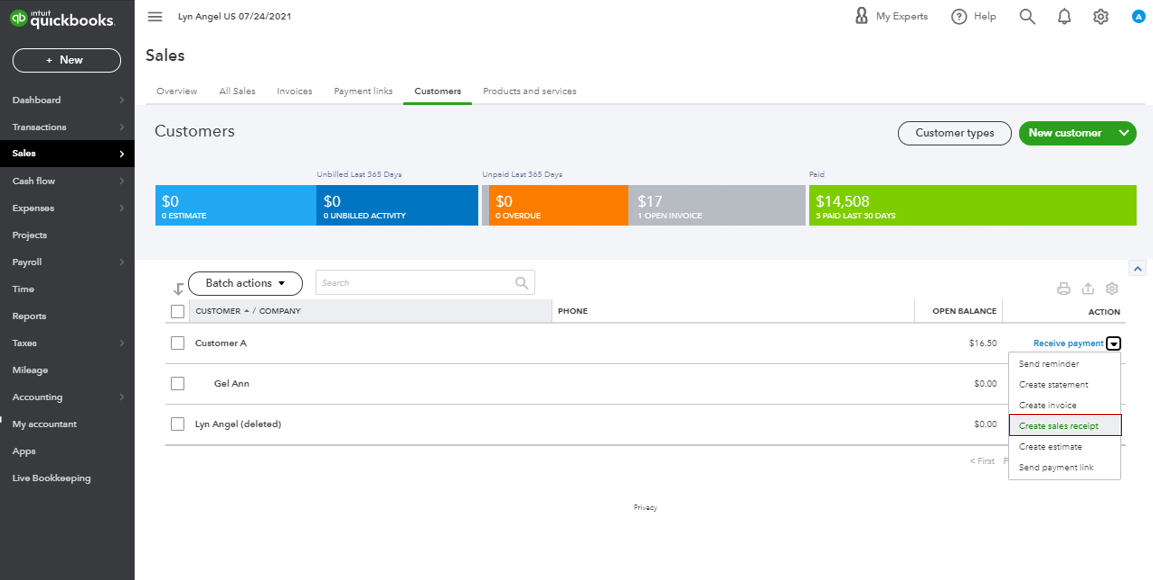Click the + New button
The image size is (1153, 580).
pyautogui.click(x=67, y=60)
